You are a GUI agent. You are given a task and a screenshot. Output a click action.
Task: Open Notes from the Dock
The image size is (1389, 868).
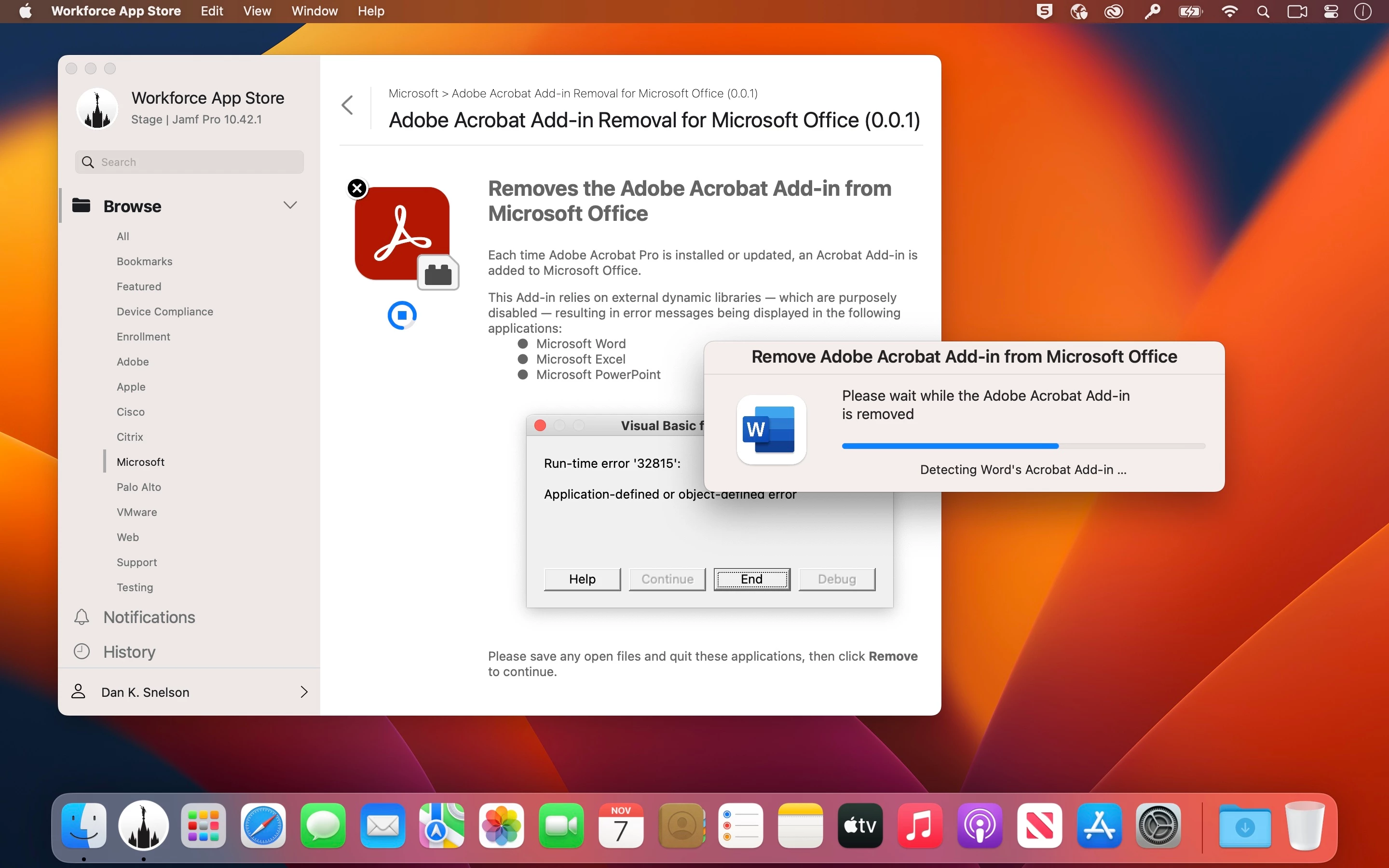click(801, 826)
